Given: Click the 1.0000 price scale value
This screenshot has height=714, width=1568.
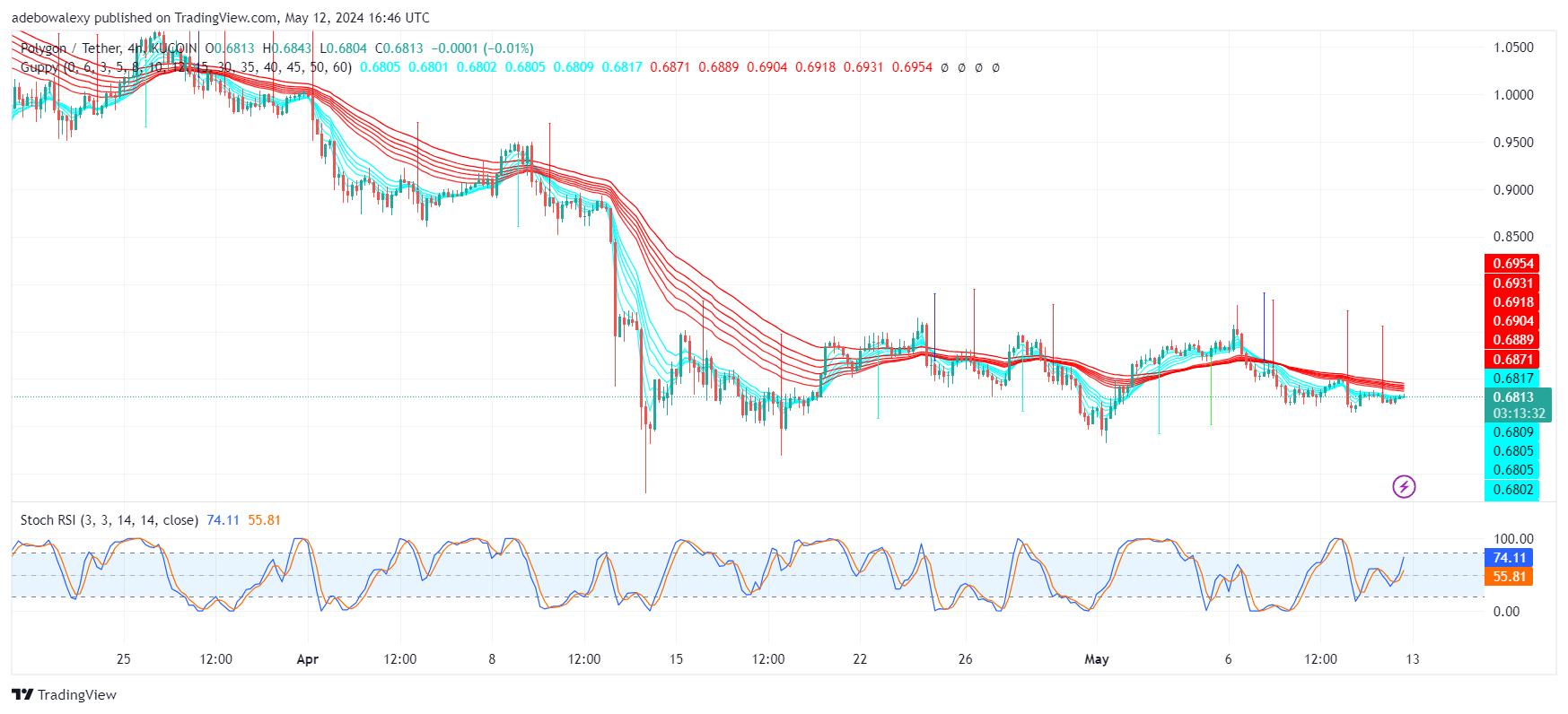Looking at the screenshot, I should pyautogui.click(x=1513, y=95).
